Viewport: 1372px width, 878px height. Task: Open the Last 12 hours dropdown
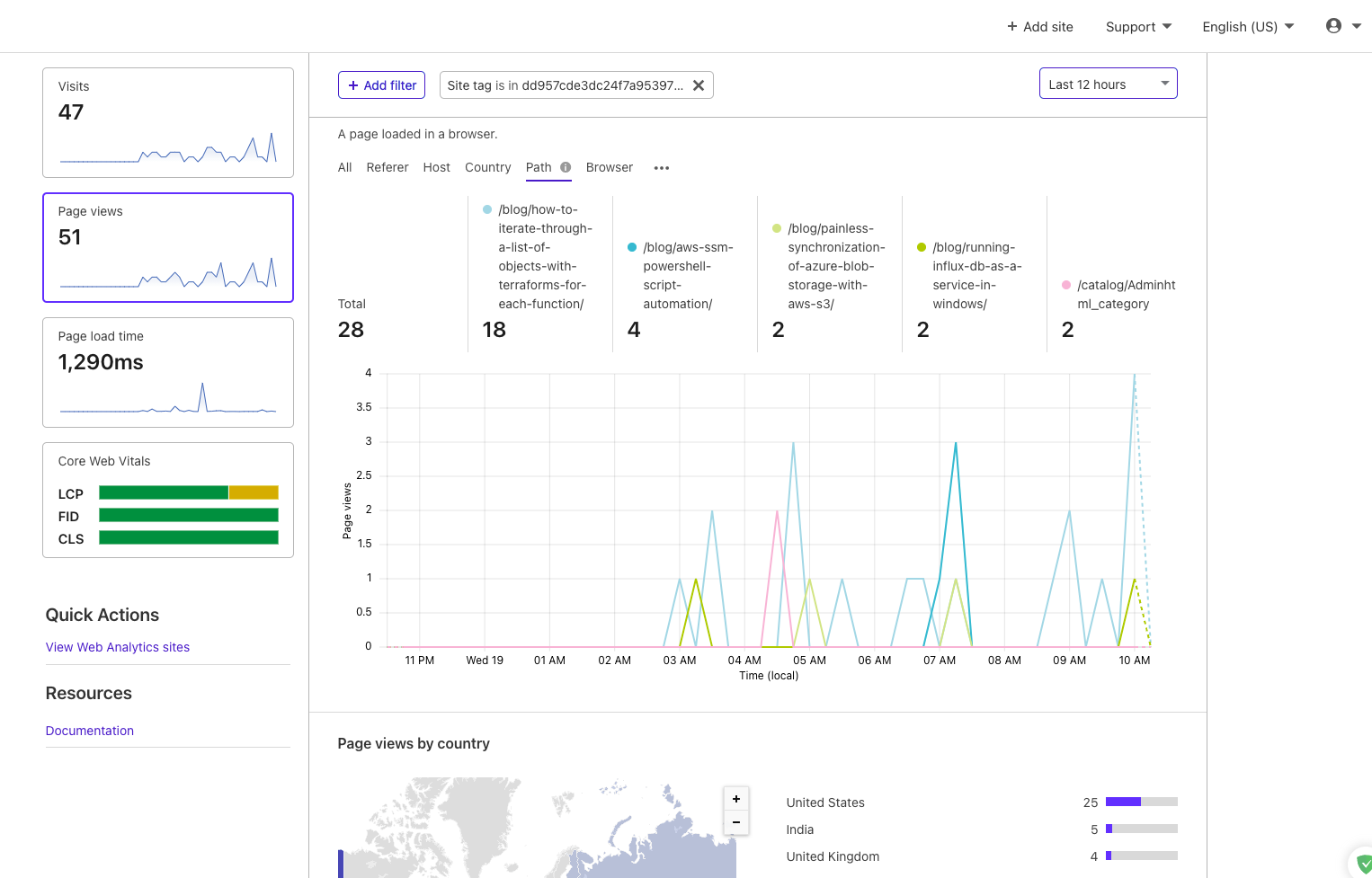pos(1108,84)
